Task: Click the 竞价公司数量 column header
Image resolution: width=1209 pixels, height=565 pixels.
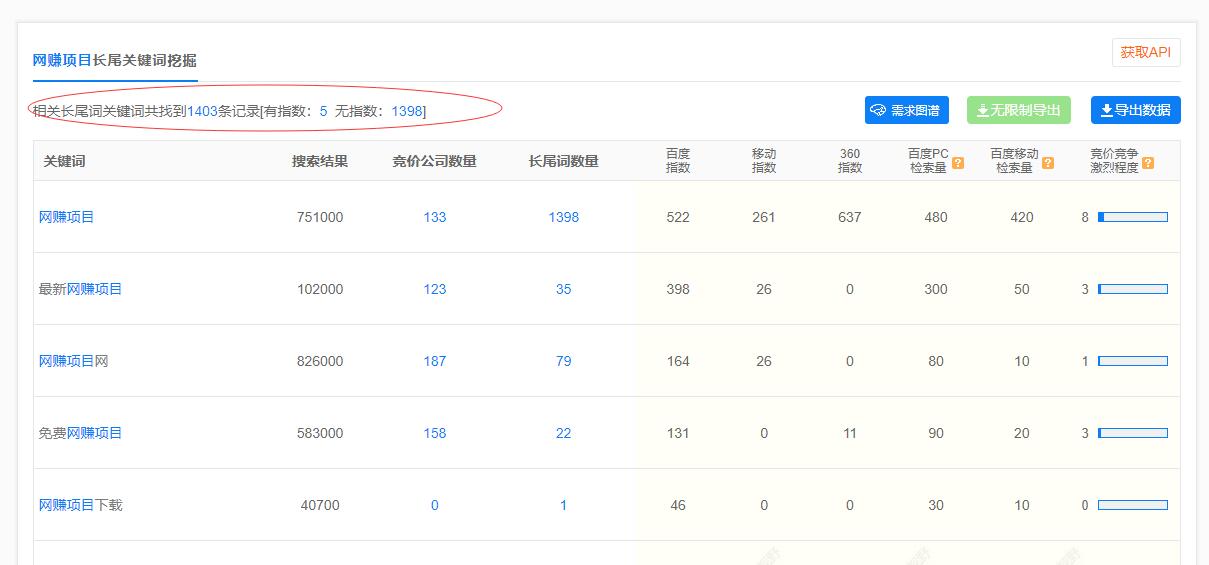Action: click(435, 161)
